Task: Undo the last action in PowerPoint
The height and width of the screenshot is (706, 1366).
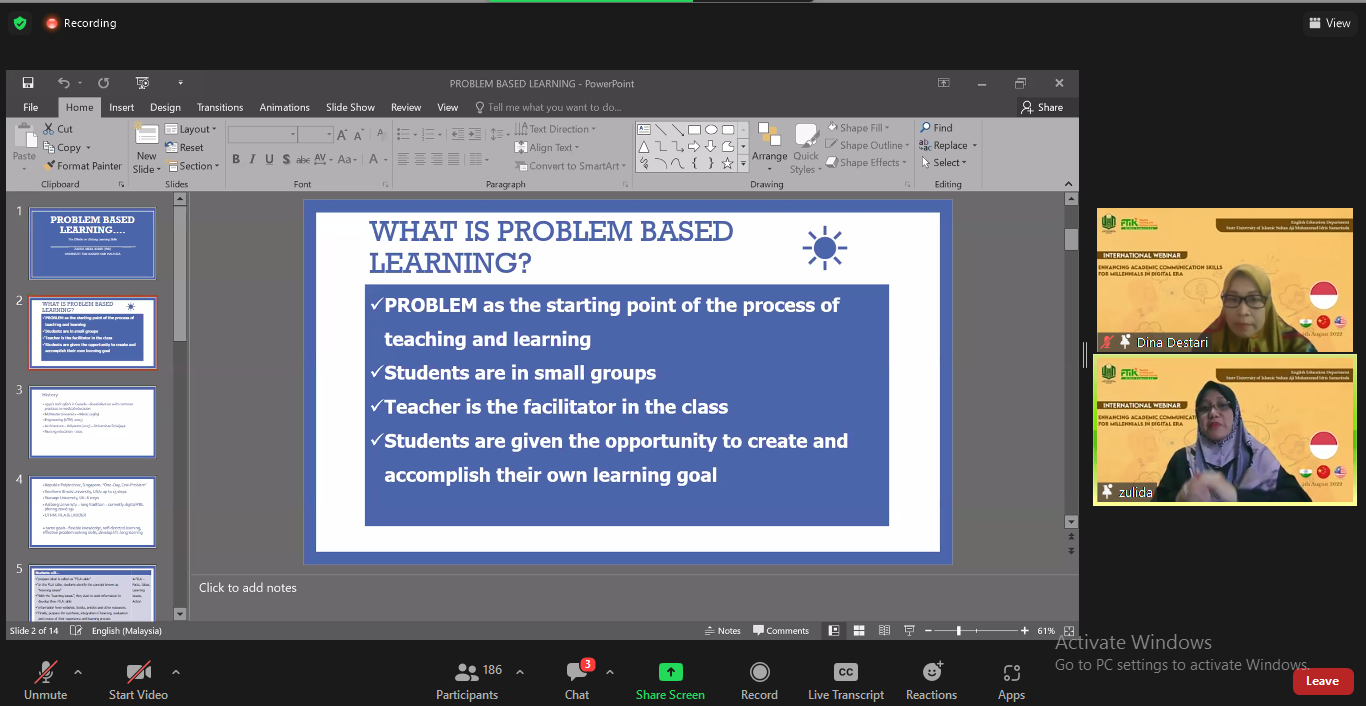Action: [63, 83]
